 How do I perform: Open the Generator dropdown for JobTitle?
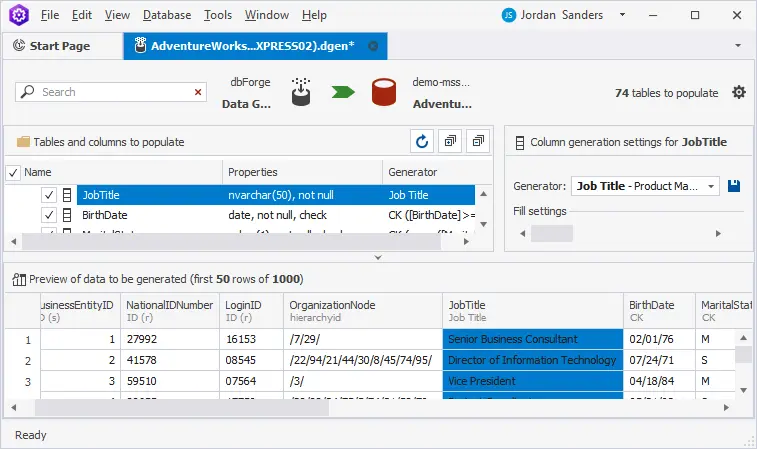pos(711,186)
